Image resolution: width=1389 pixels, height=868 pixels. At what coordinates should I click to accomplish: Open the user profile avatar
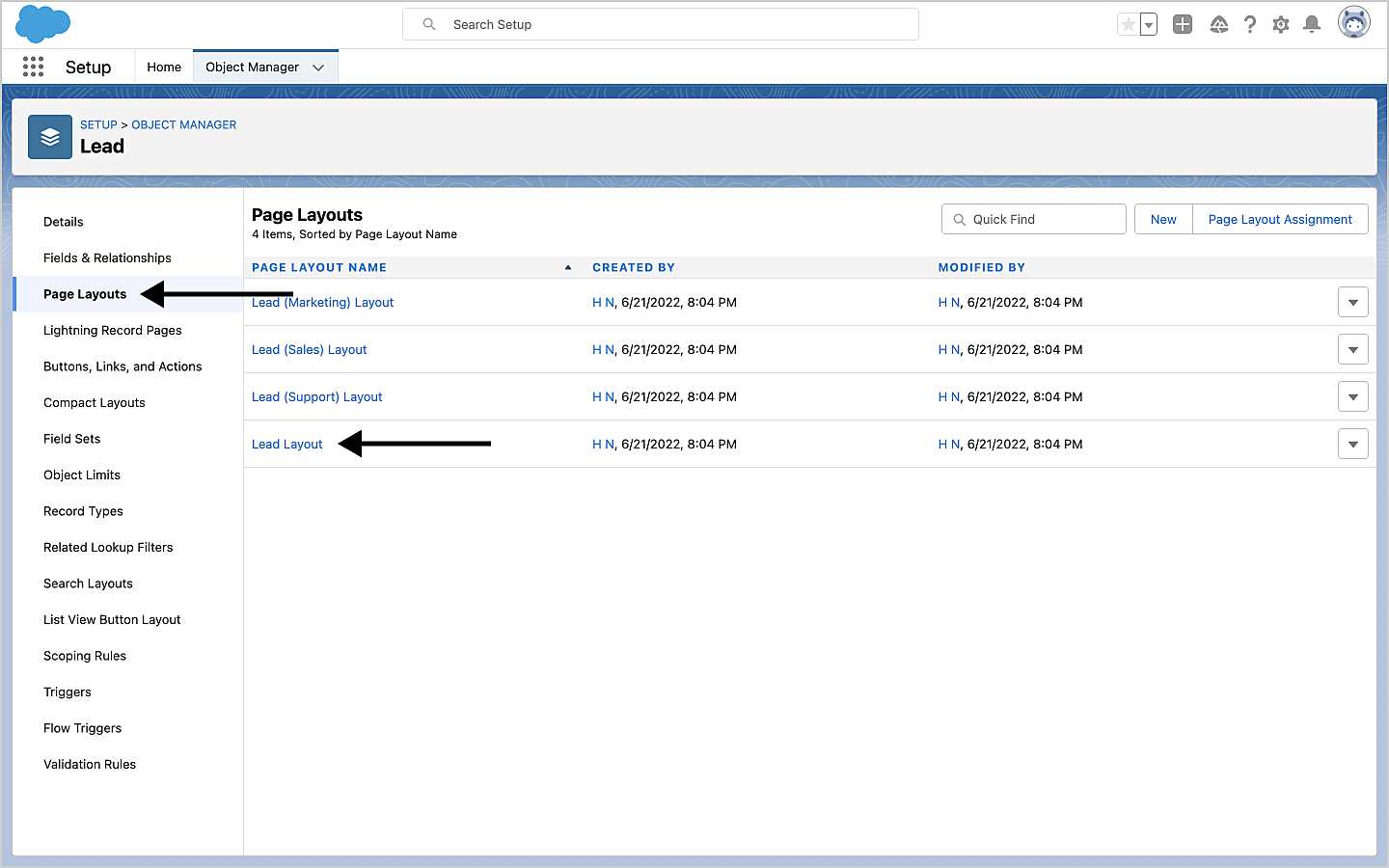point(1353,23)
